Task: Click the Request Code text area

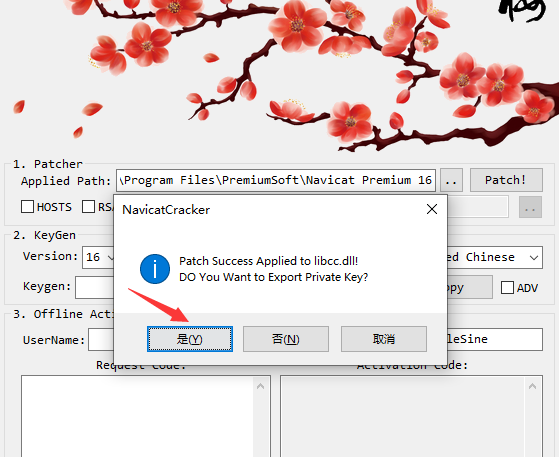Action: click(137, 416)
